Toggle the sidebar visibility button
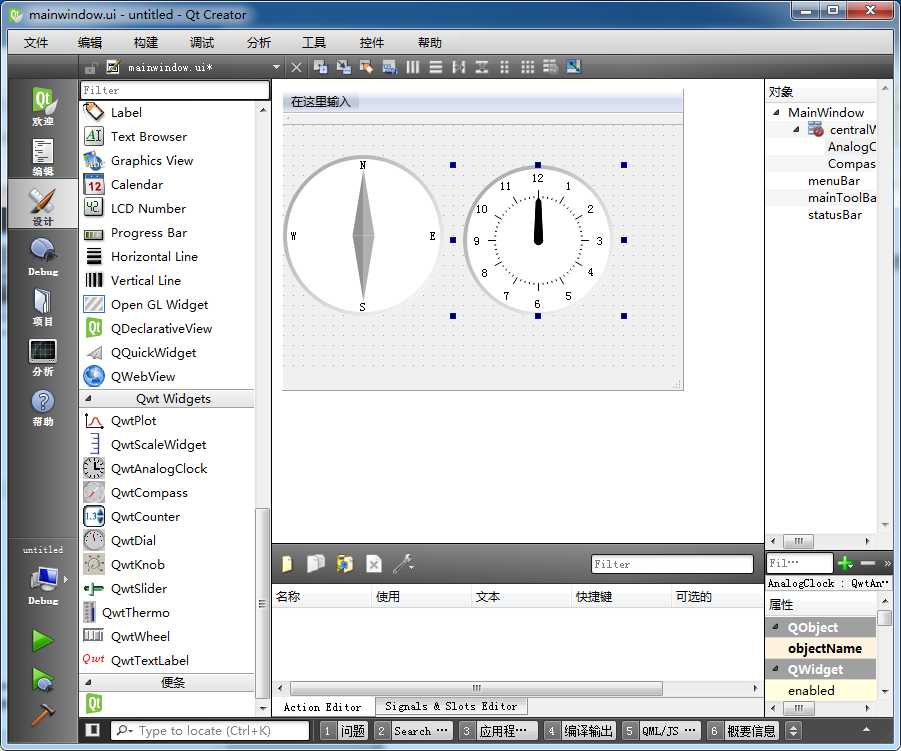The width and height of the screenshot is (901, 751). 92,730
